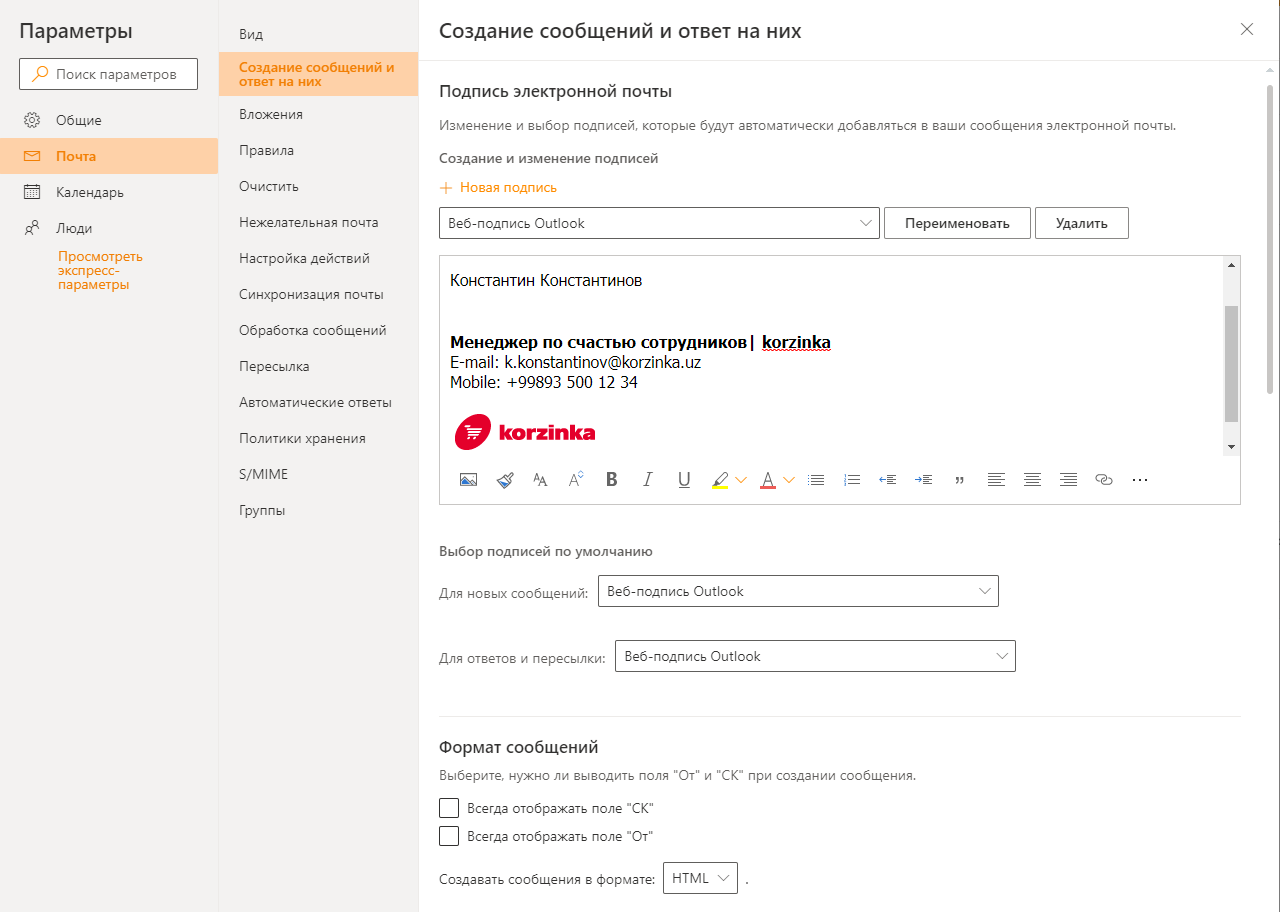
Task: Underline the signature text
Action: 684,480
